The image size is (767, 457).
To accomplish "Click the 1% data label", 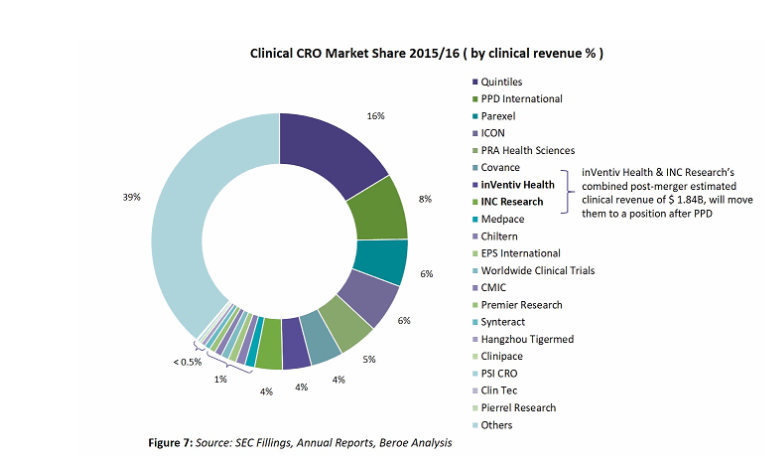I will click(x=221, y=379).
